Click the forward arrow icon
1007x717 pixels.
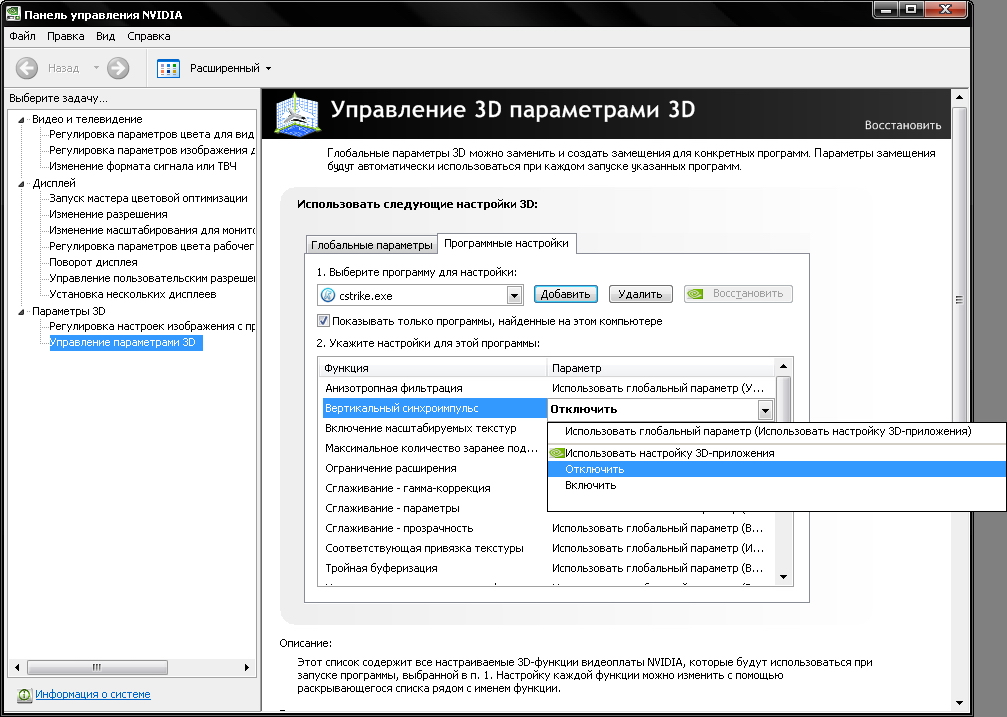tap(118, 68)
